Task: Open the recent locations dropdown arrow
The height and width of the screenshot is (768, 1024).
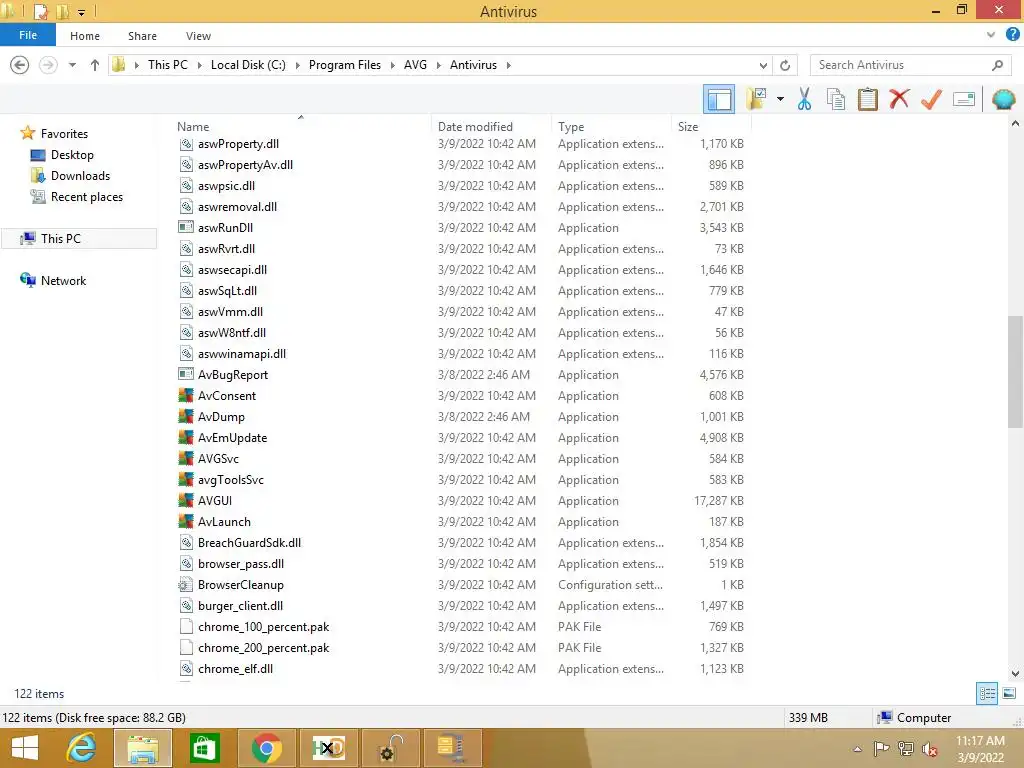Action: point(72,65)
